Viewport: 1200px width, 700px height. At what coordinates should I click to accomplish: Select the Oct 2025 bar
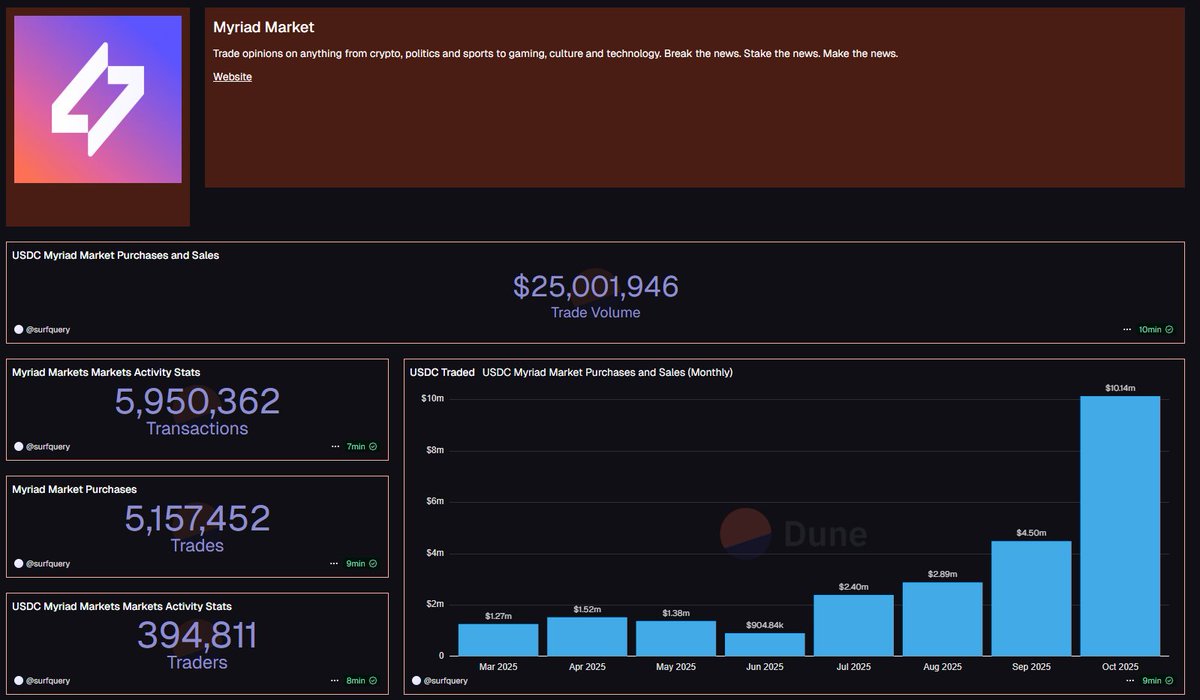[1120, 526]
